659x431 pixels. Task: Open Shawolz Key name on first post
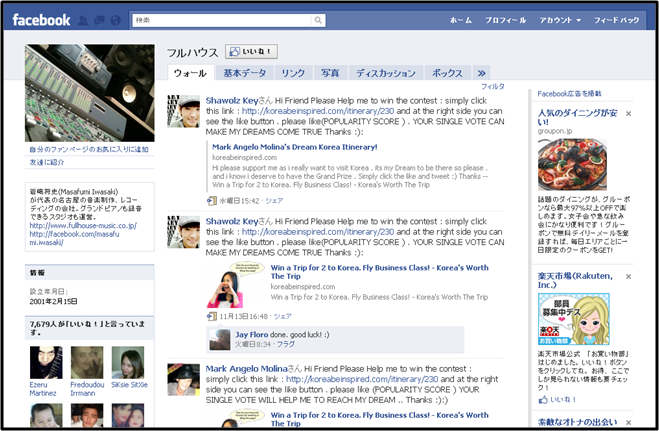point(232,101)
